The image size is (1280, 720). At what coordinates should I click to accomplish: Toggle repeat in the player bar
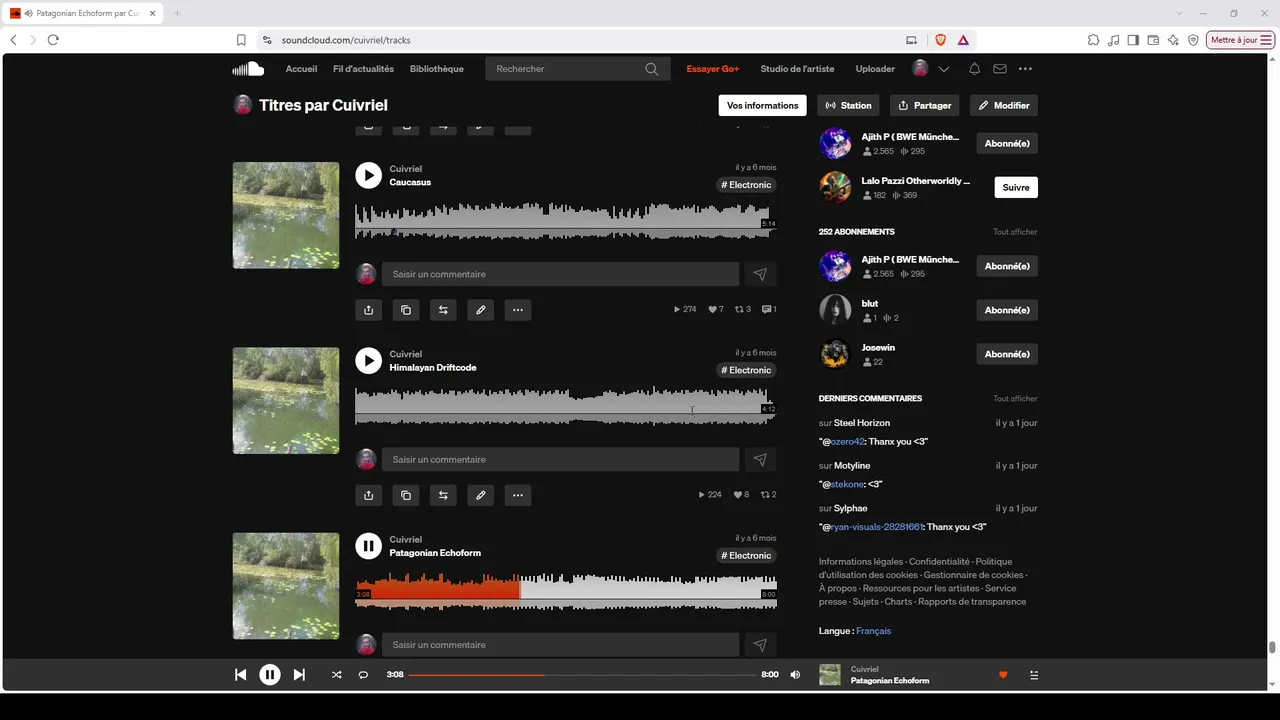(363, 675)
